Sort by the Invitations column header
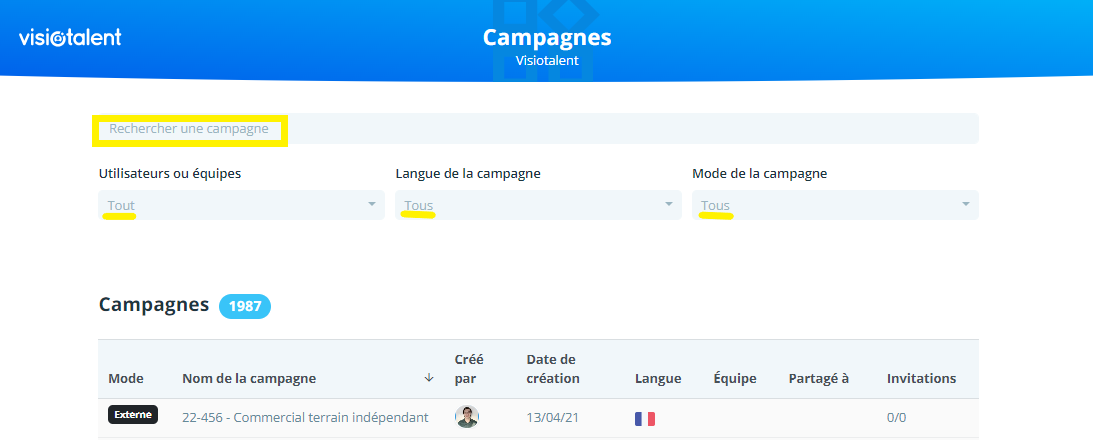 pos(921,379)
